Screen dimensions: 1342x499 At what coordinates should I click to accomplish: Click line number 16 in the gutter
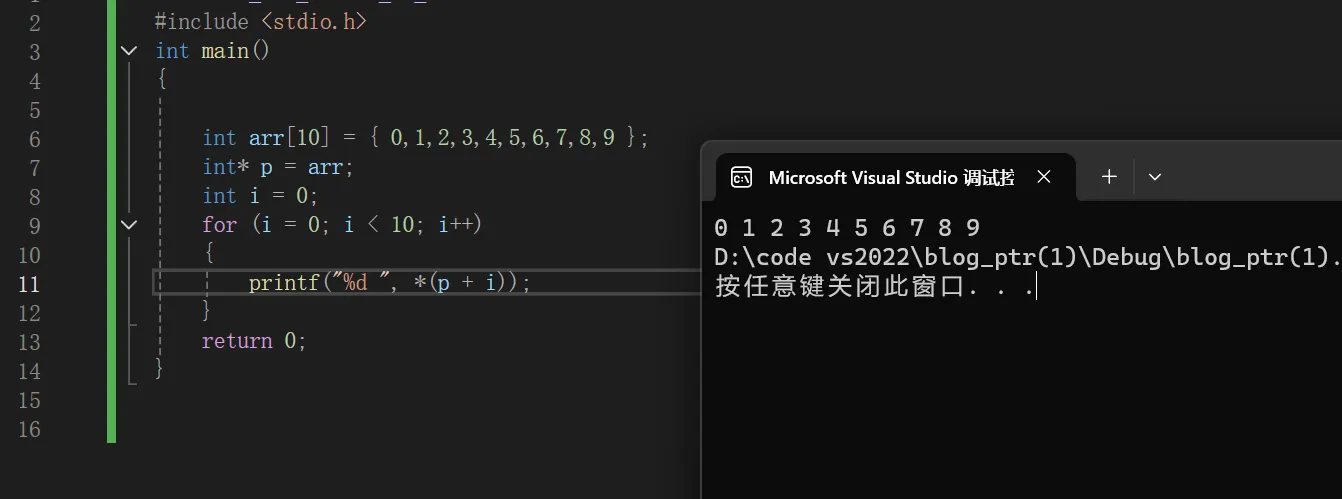coord(29,429)
